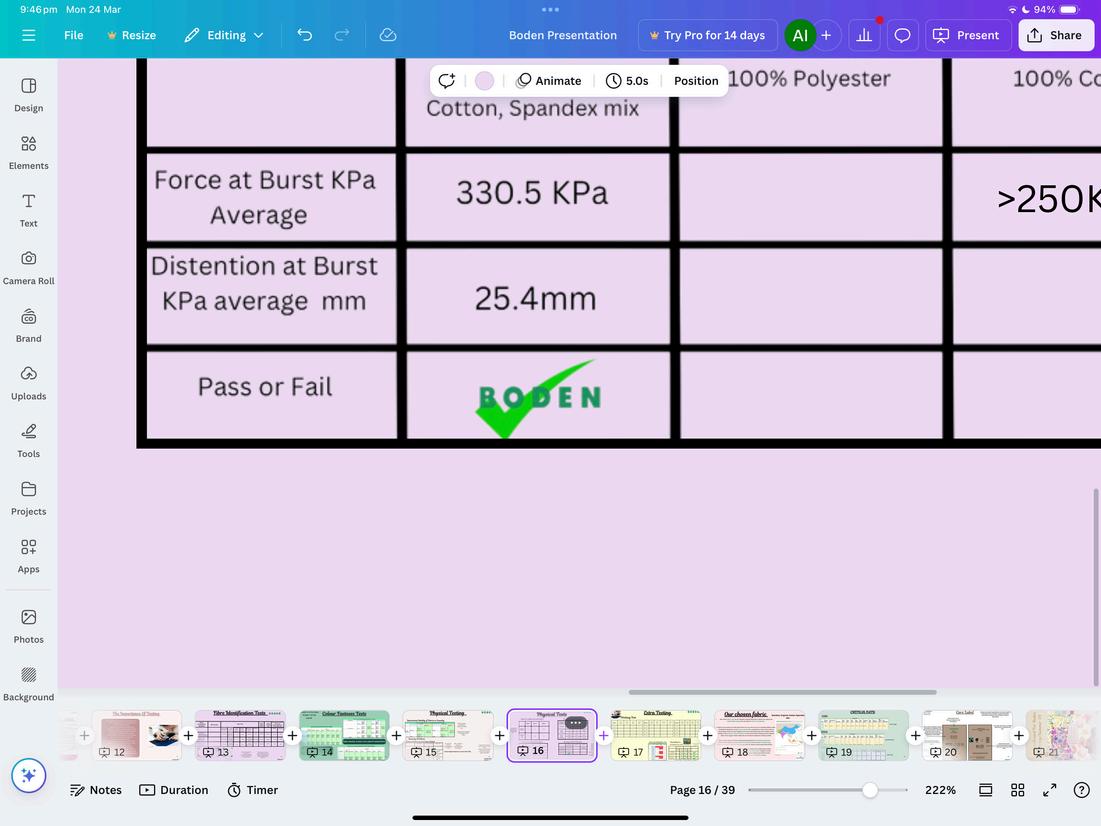Open the lilac background color swatch

[484, 81]
